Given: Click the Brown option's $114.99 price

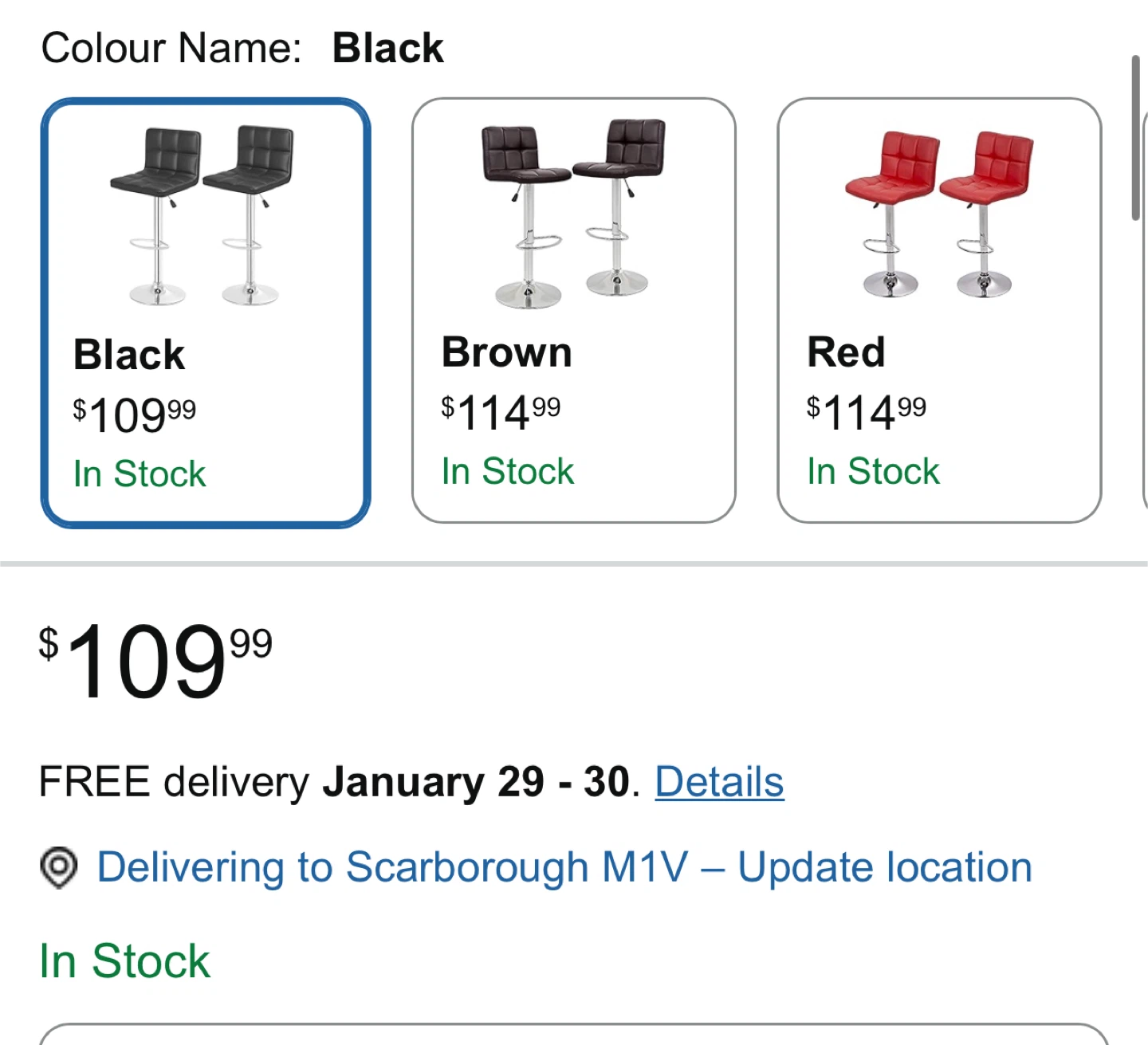Looking at the screenshot, I should tap(501, 412).
